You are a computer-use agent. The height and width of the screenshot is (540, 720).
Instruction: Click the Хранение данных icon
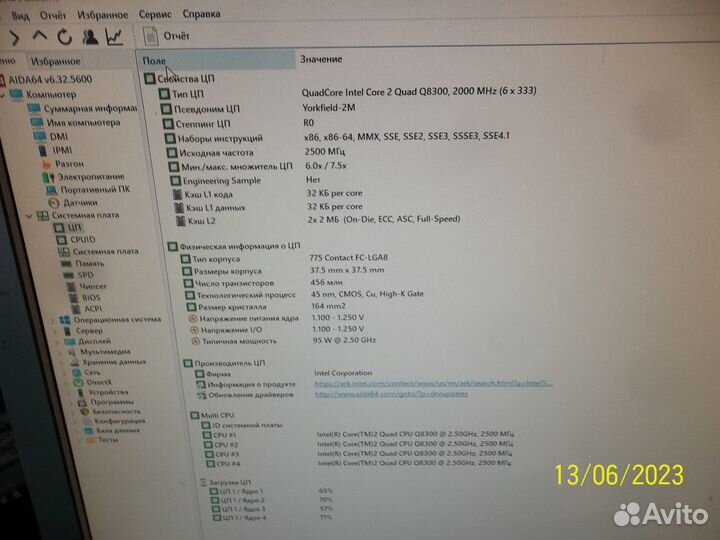point(74,363)
